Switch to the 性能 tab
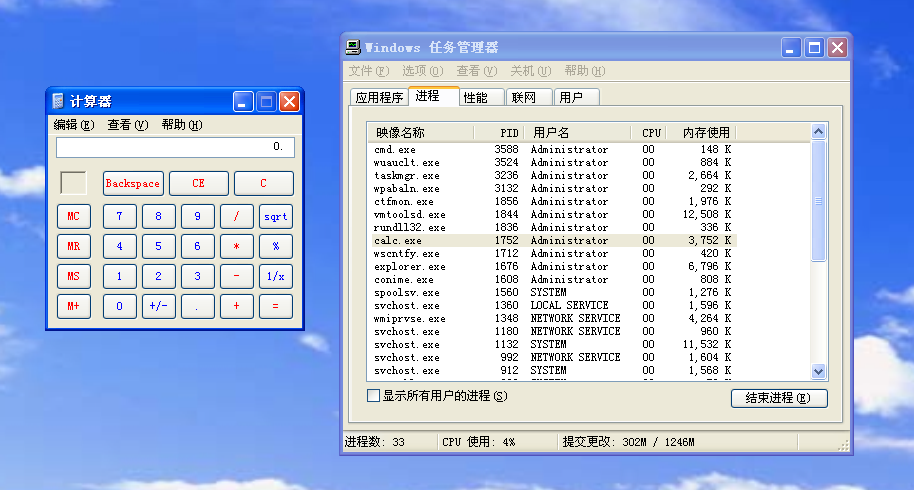This screenshot has width=914, height=490. (481, 97)
